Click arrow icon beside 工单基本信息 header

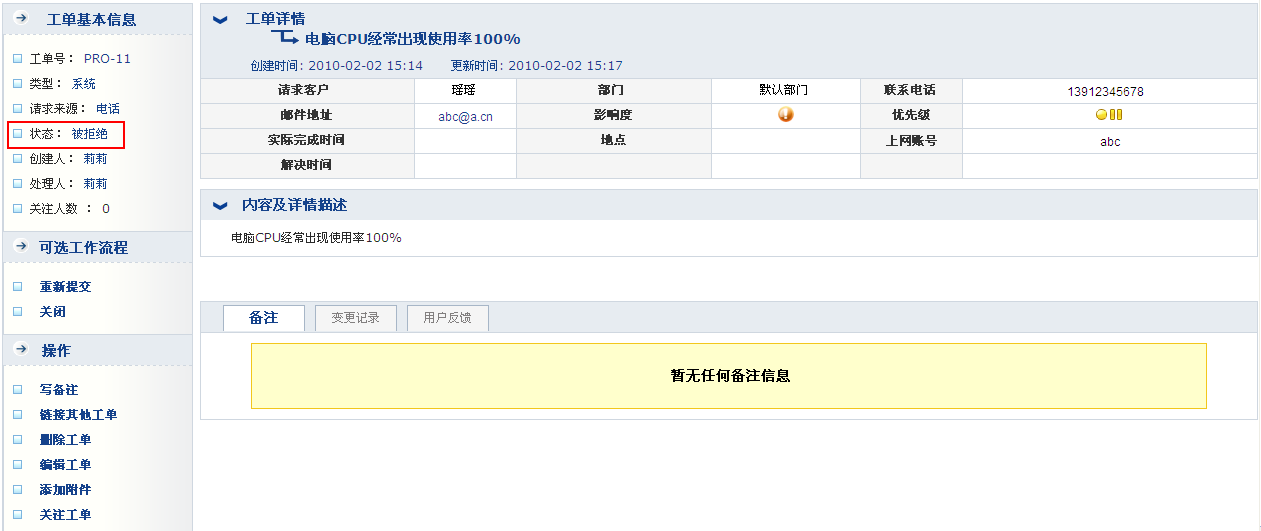20,19
